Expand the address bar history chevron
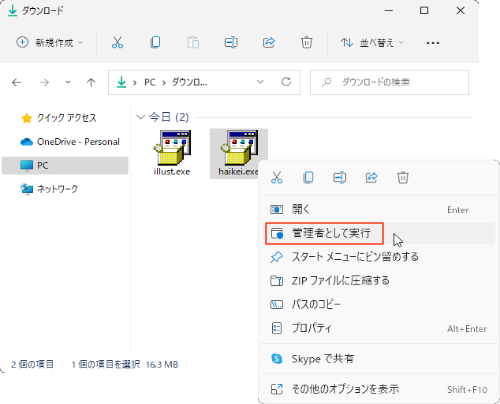Viewport: 500px width, 404px height. pyautogui.click(x=260, y=82)
